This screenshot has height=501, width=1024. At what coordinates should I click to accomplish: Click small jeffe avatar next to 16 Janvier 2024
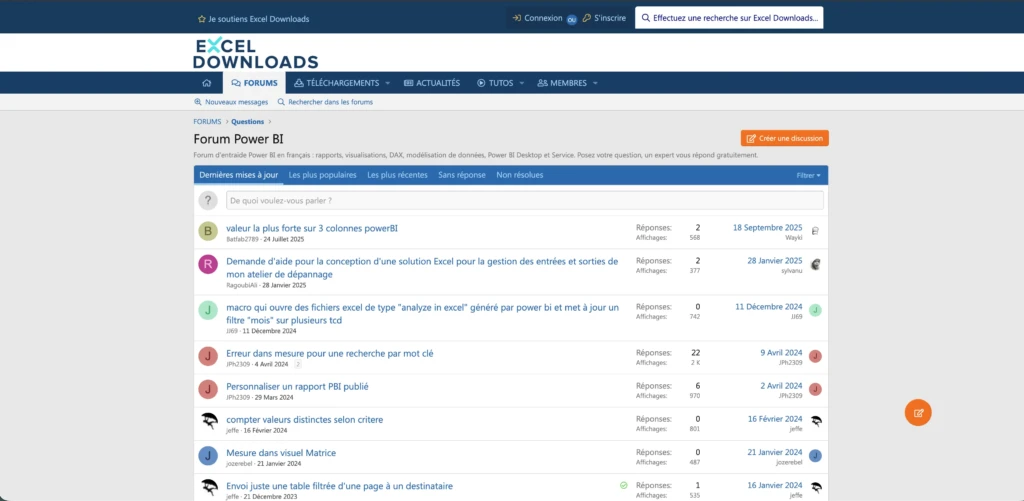(x=815, y=488)
